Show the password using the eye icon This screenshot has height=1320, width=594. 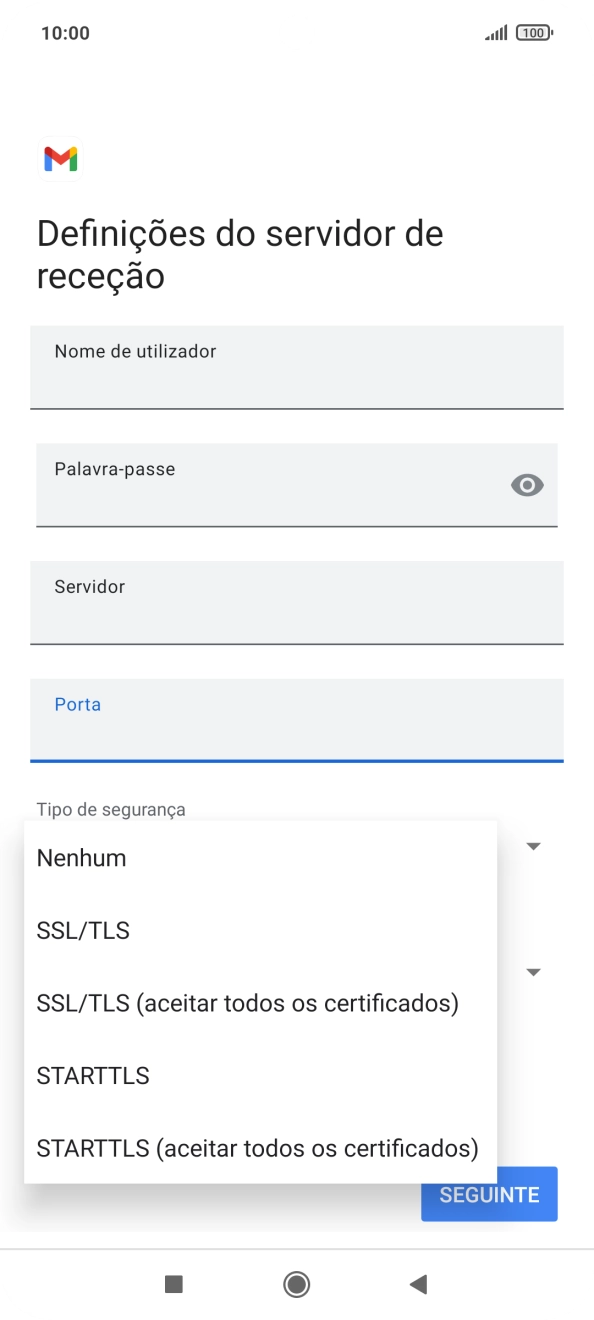[527, 484]
